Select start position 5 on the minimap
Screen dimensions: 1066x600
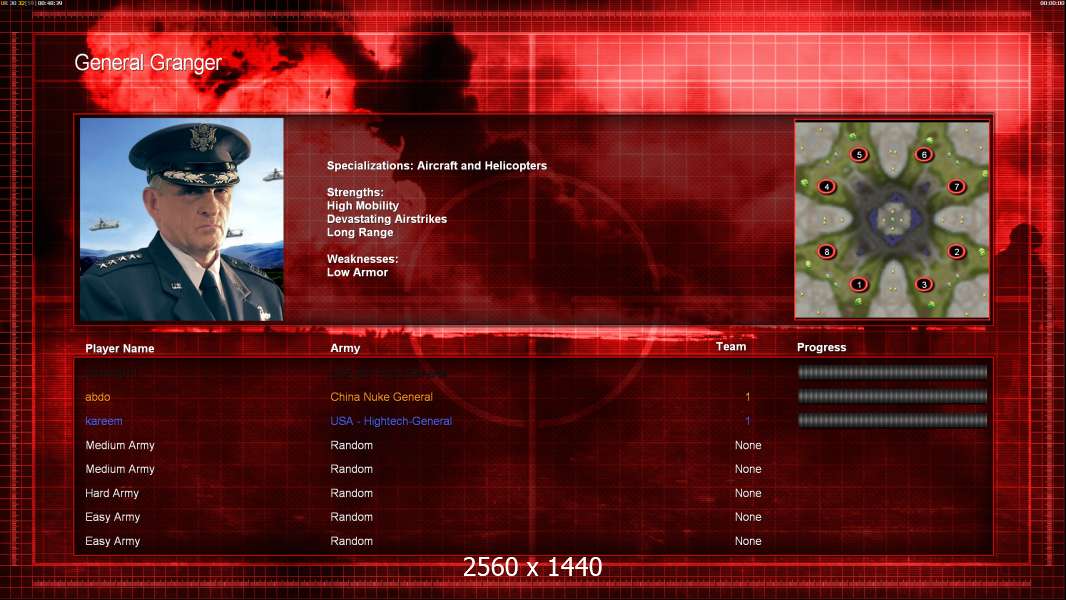pyautogui.click(x=859, y=155)
